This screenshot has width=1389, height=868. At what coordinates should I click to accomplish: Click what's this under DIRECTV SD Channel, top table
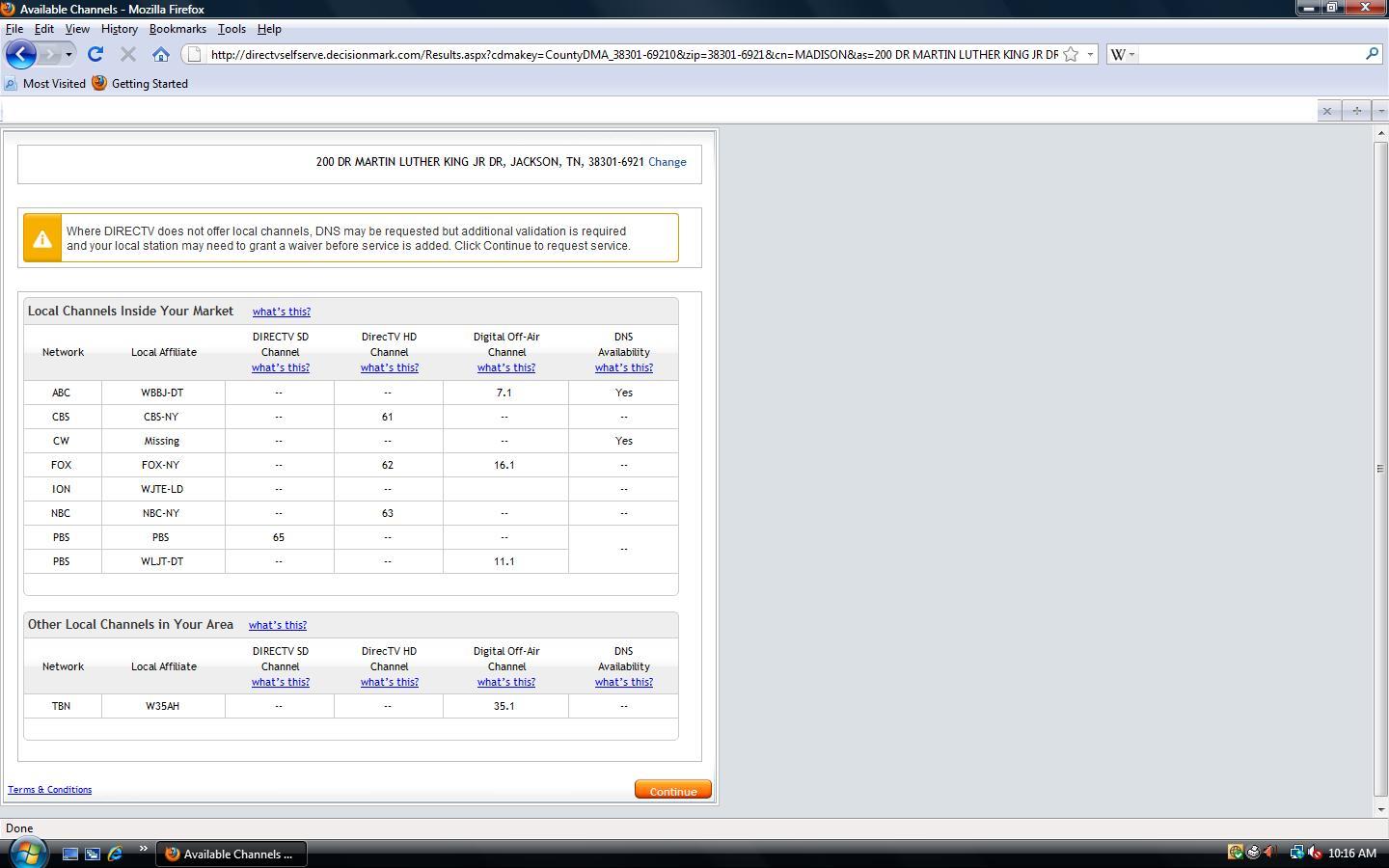[x=281, y=367]
